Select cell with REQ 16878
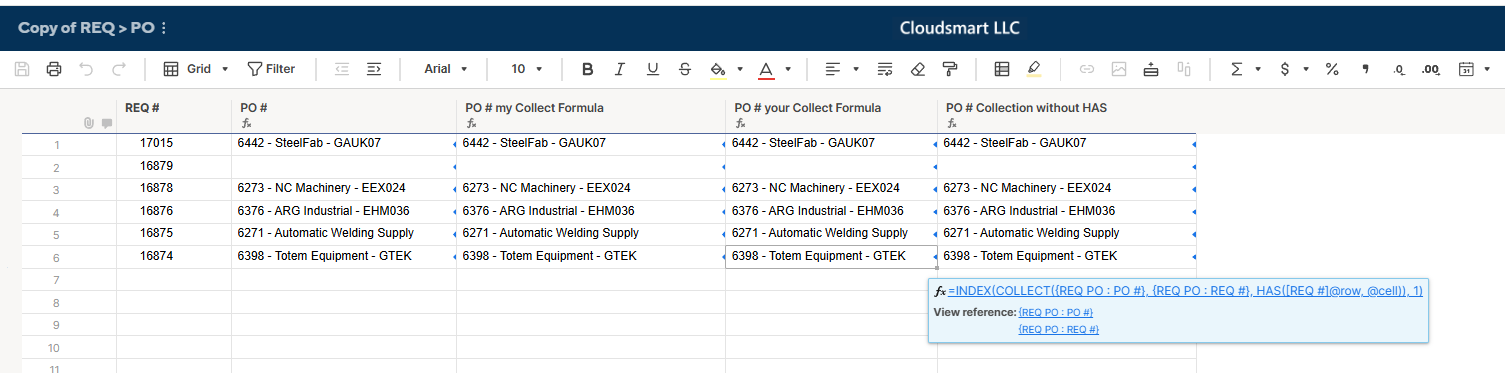1505x373 pixels. tap(174, 189)
